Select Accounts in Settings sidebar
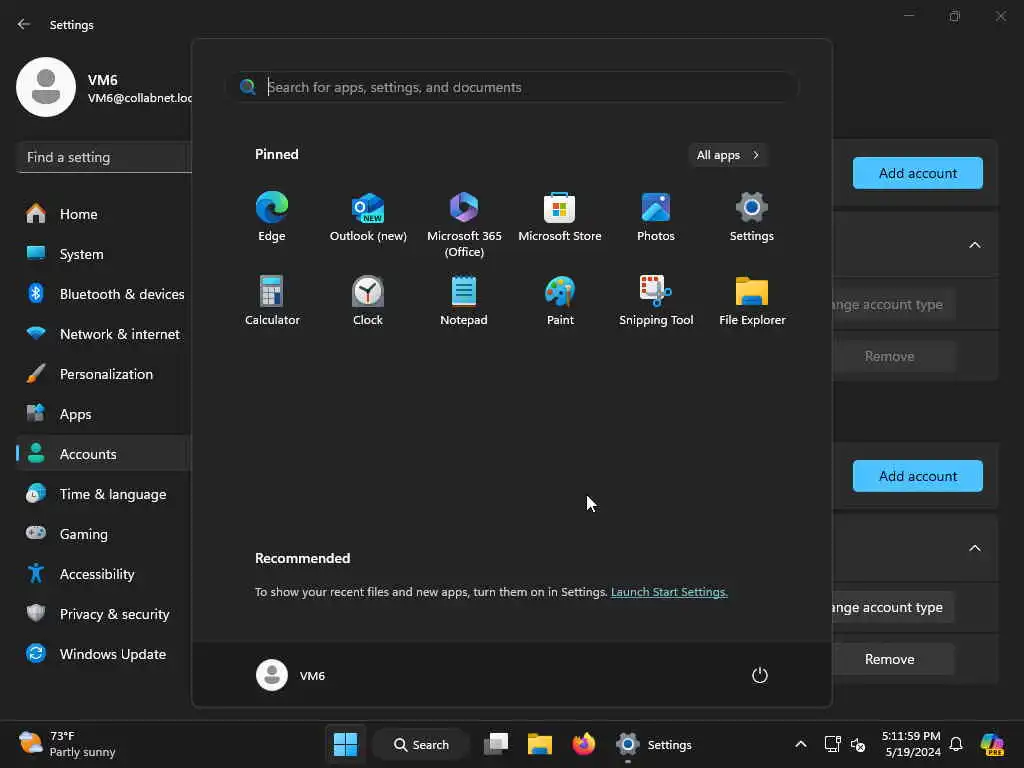 coord(104,454)
